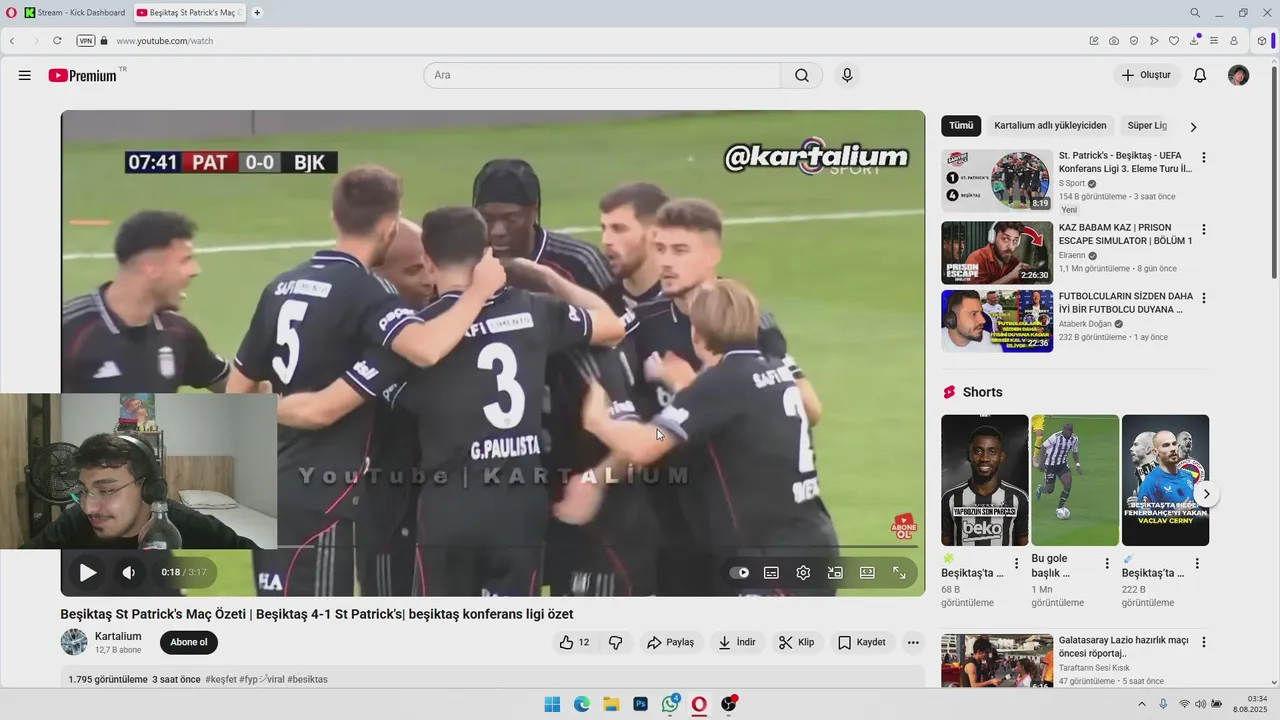Take a snapshot with camera icon
Viewport: 1280px width, 720px height.
[1114, 41]
